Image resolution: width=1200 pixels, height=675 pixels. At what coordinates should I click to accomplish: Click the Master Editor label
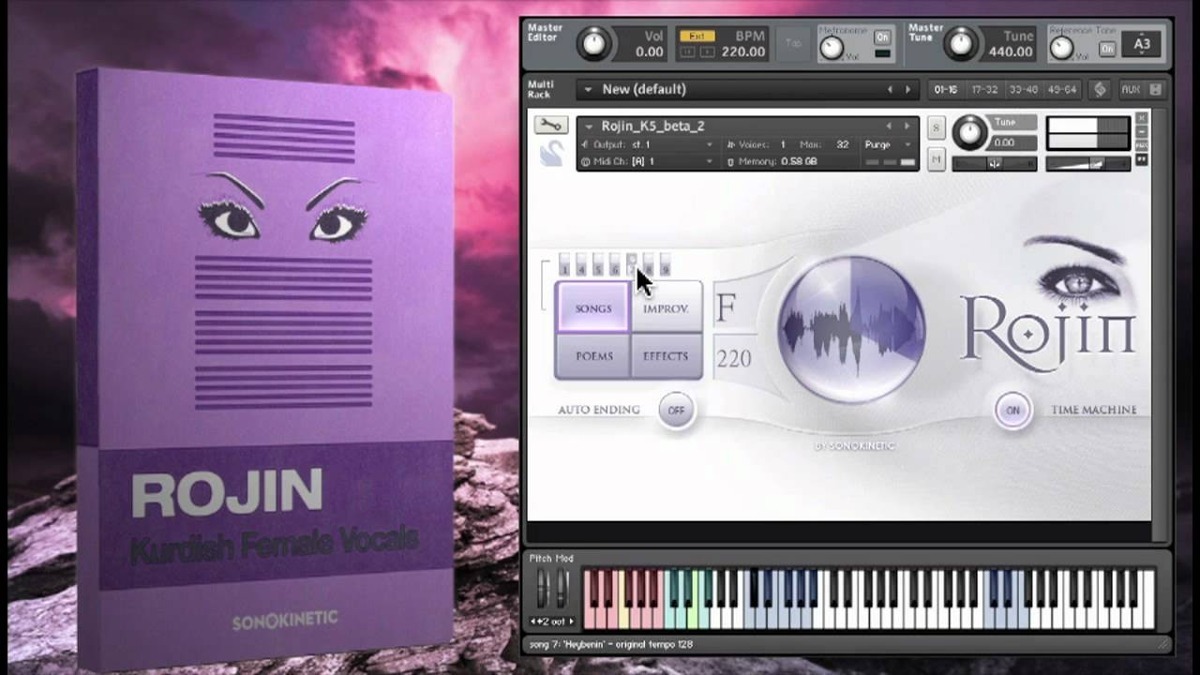pos(545,33)
